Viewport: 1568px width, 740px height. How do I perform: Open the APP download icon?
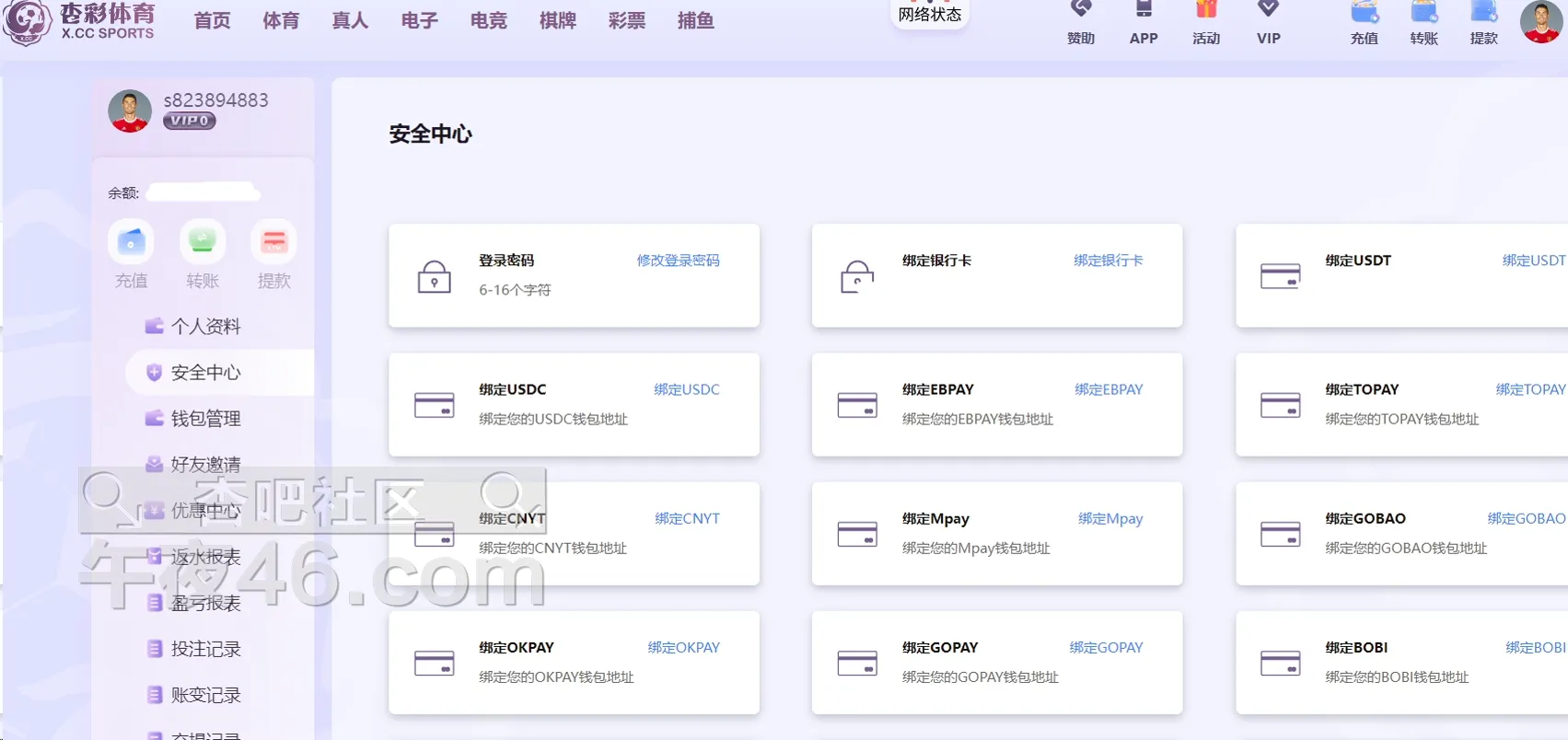tap(1144, 11)
